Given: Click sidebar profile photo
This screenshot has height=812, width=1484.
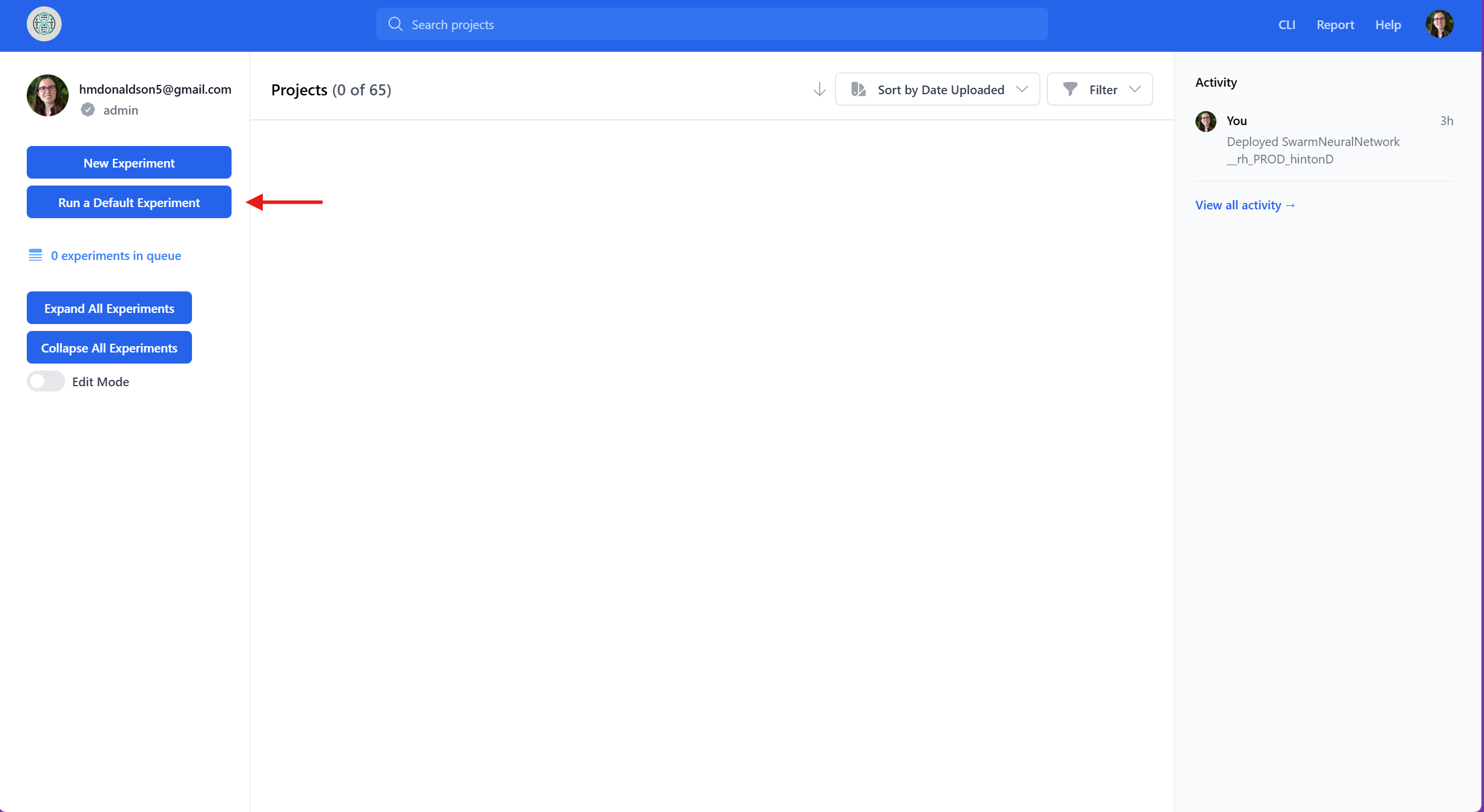Looking at the screenshot, I should click(48, 95).
